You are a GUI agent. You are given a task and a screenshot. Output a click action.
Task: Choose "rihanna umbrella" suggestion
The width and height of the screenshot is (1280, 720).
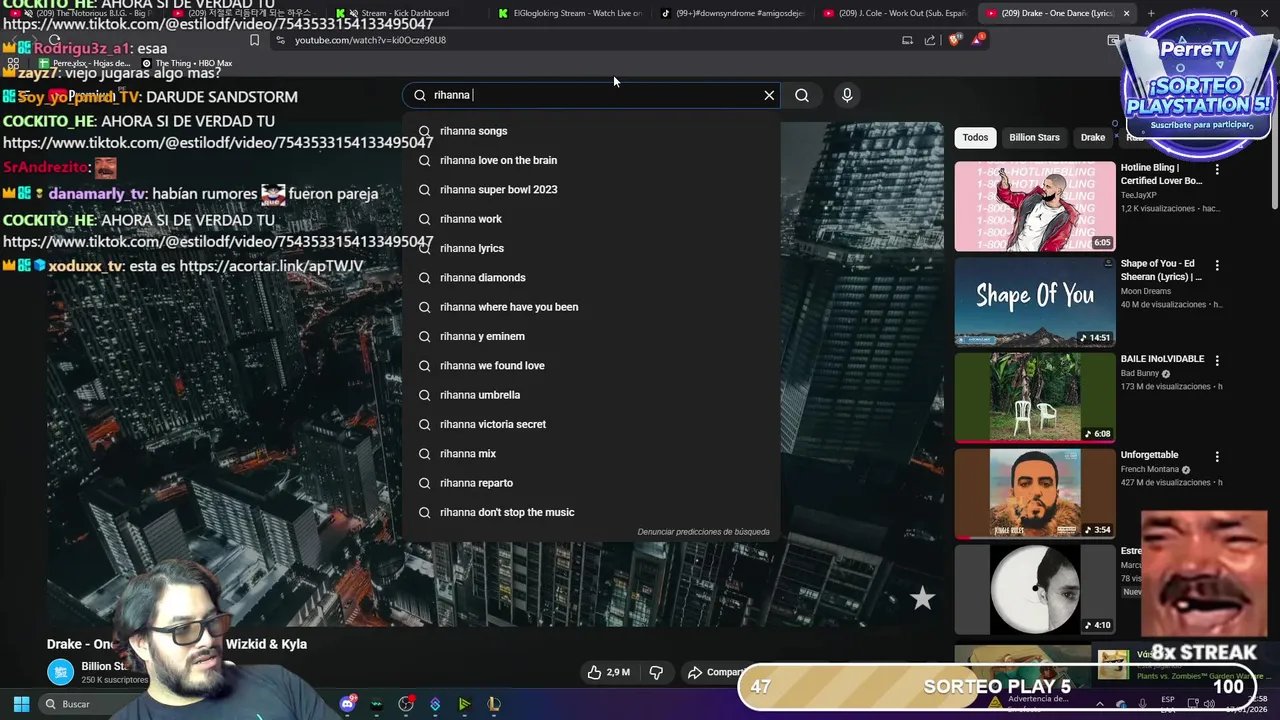(591, 395)
